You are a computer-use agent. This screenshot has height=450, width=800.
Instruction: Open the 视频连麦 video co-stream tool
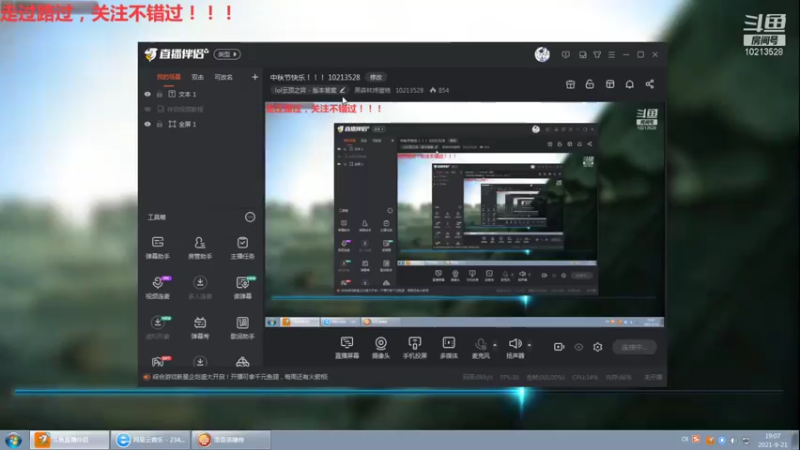point(158,287)
